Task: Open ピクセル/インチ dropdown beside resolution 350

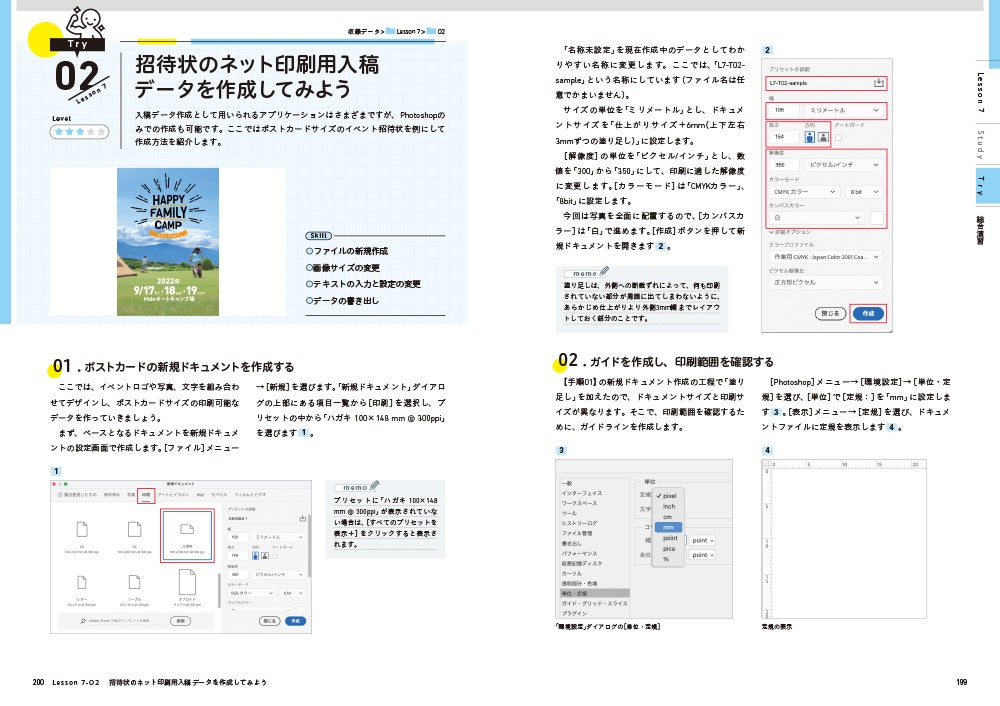Action: tap(844, 165)
